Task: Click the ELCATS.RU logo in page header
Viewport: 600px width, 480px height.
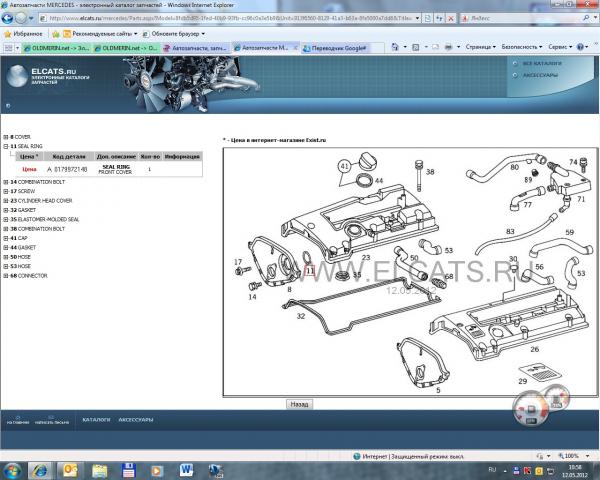Action: 48,76
